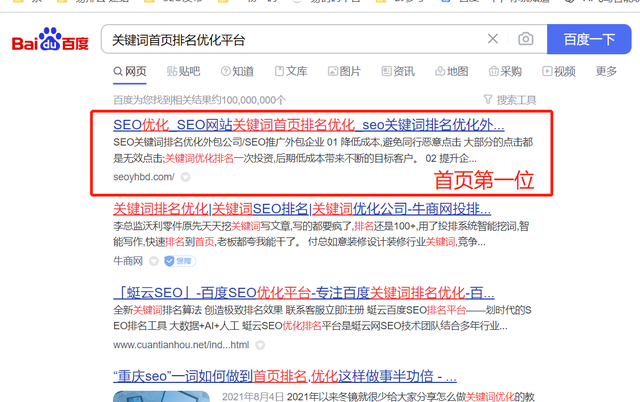
Task: Open the Baidu logo home page
Action: (50, 40)
